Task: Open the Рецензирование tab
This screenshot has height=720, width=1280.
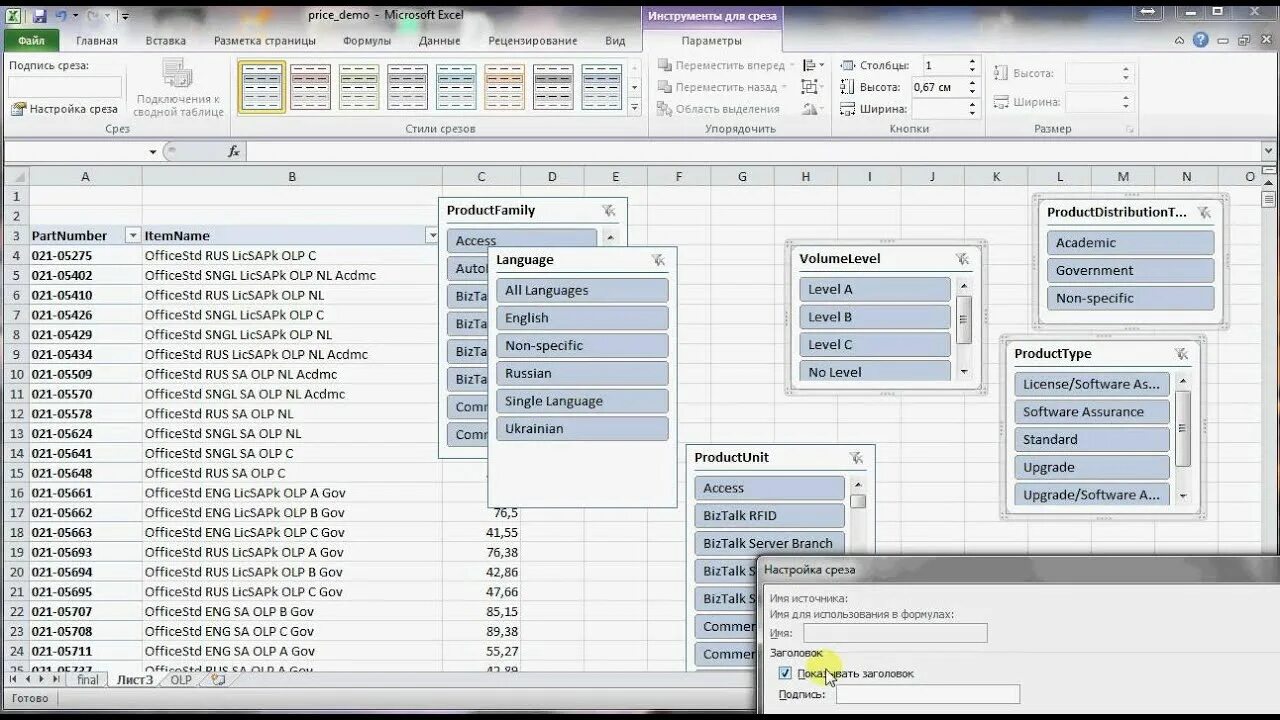Action: point(533,41)
